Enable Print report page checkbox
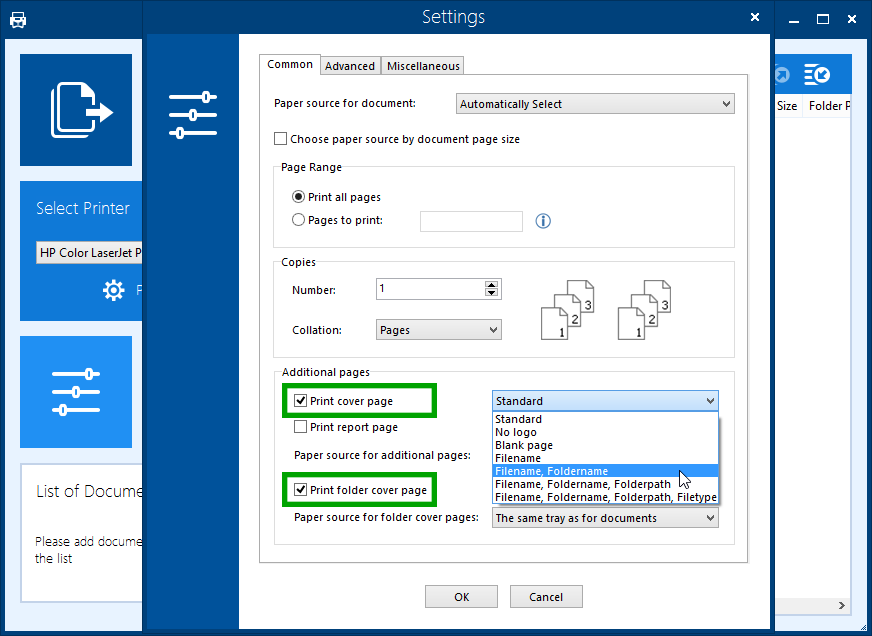The width and height of the screenshot is (872, 636). pos(301,427)
